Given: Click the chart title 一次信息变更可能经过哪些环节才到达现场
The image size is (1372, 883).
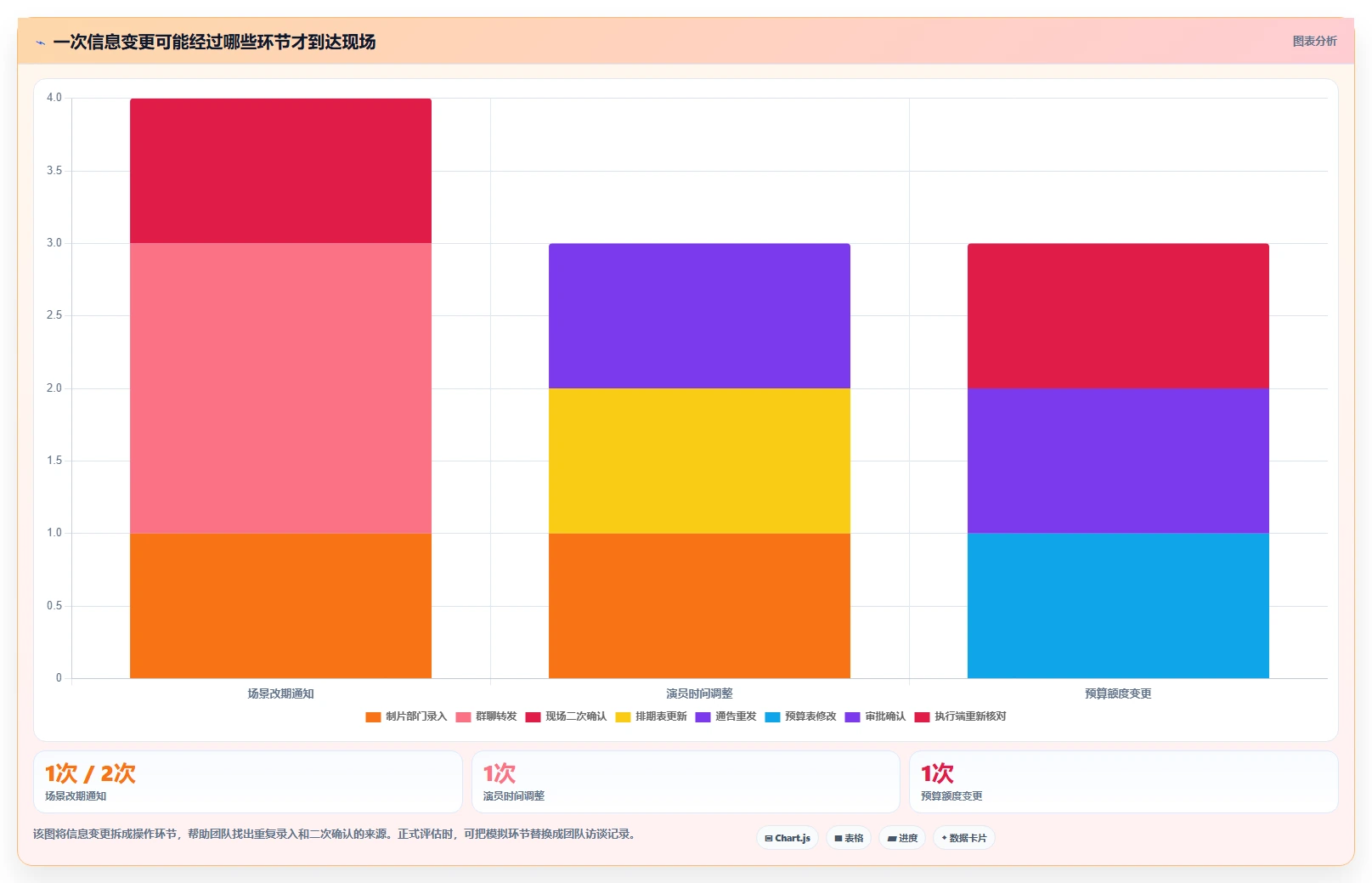Looking at the screenshot, I should [x=214, y=42].
